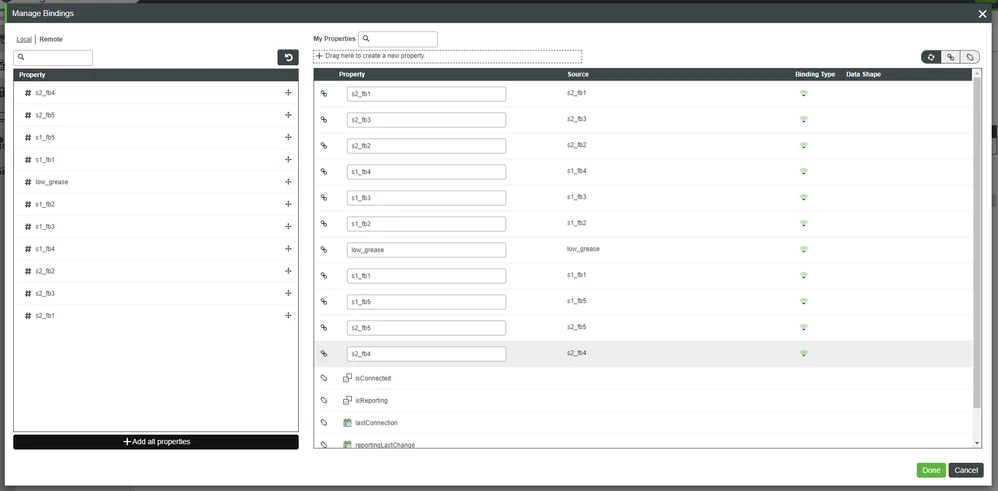998x491 pixels.
Task: Show only bound properties filter toggle
Action: 950,57
